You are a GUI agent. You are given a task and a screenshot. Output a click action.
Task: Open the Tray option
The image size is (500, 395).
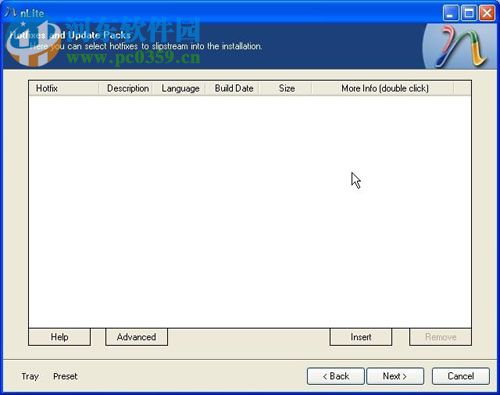30,376
